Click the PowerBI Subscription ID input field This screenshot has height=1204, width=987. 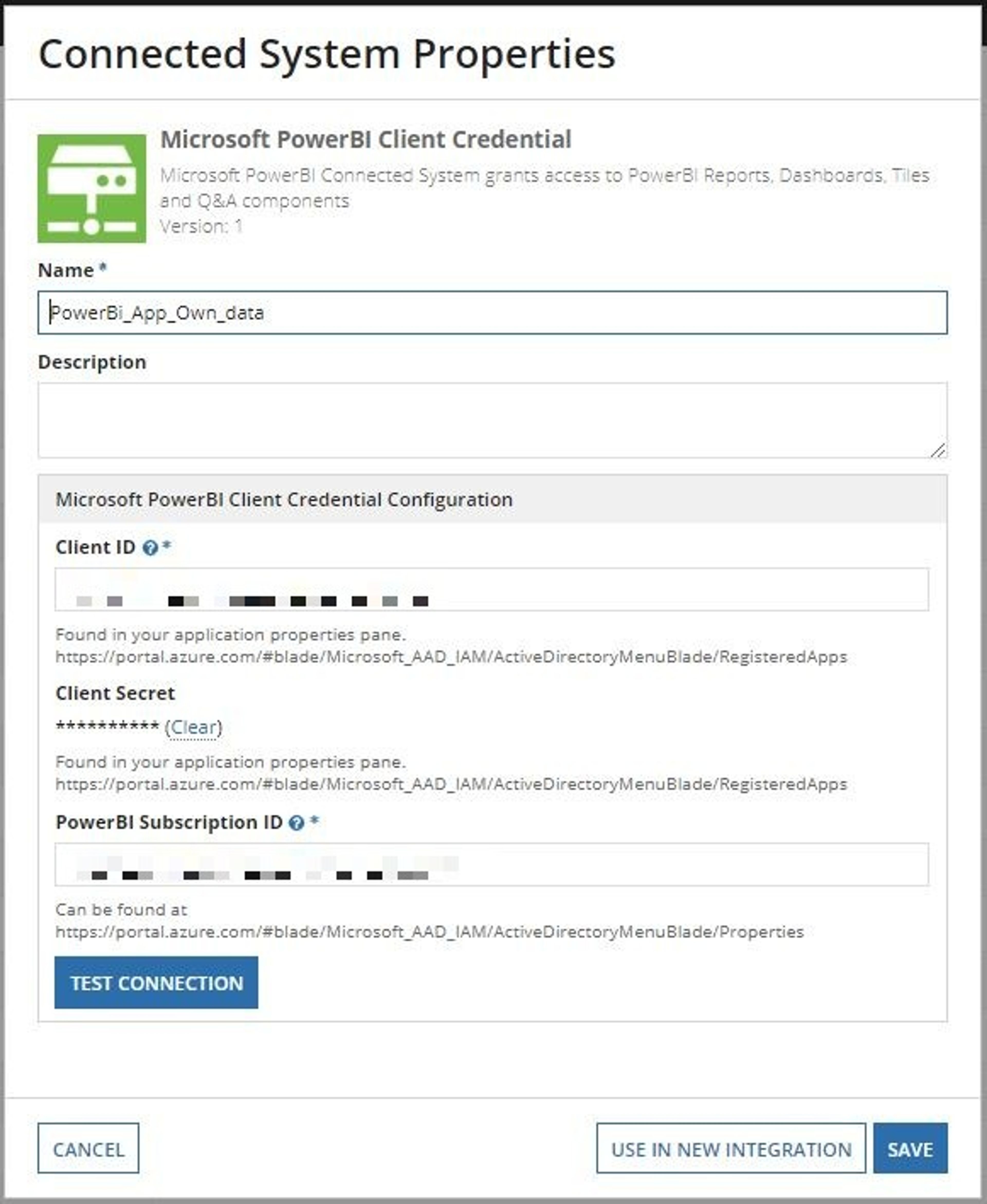point(492,864)
